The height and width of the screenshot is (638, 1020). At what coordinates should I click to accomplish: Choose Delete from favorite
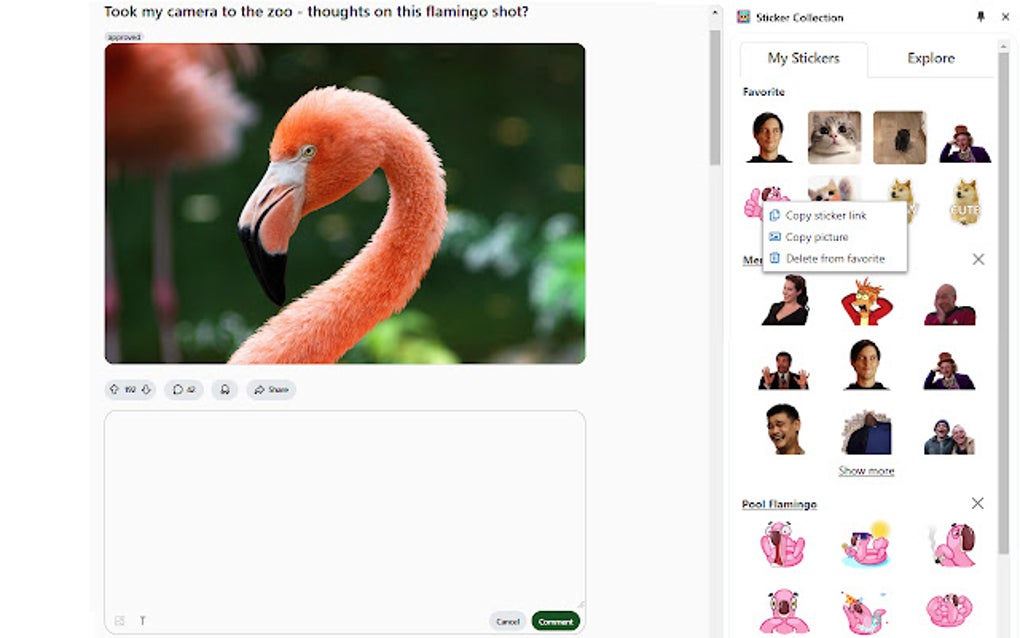tap(835, 258)
